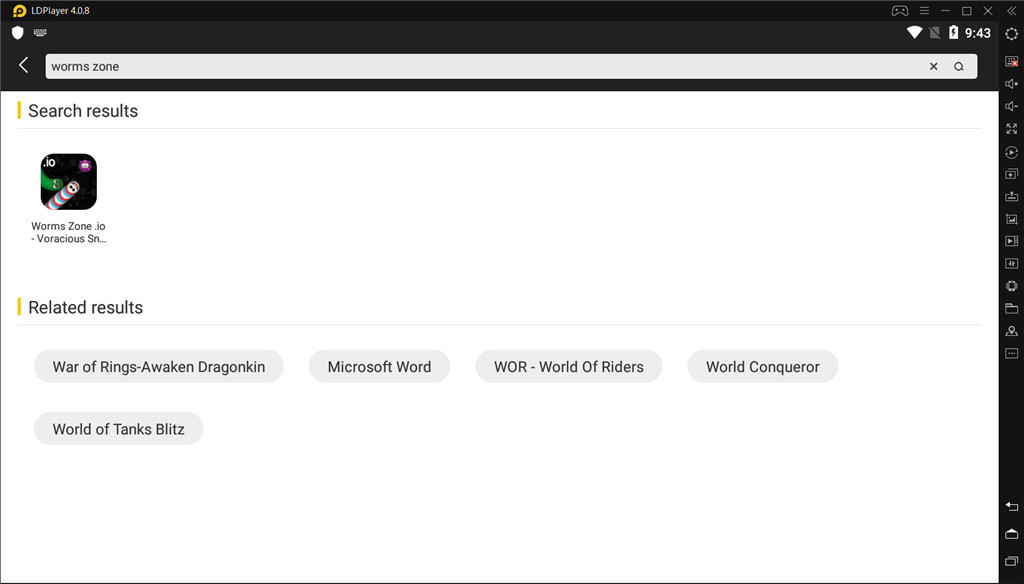Collapse the right sidebar with the double-chevron
The width and height of the screenshot is (1024, 584).
[1011, 11]
